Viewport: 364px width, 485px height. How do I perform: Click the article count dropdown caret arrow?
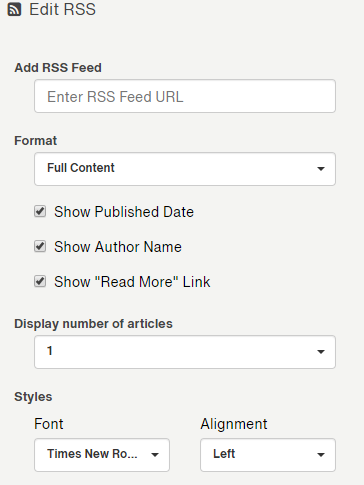tap(321, 352)
